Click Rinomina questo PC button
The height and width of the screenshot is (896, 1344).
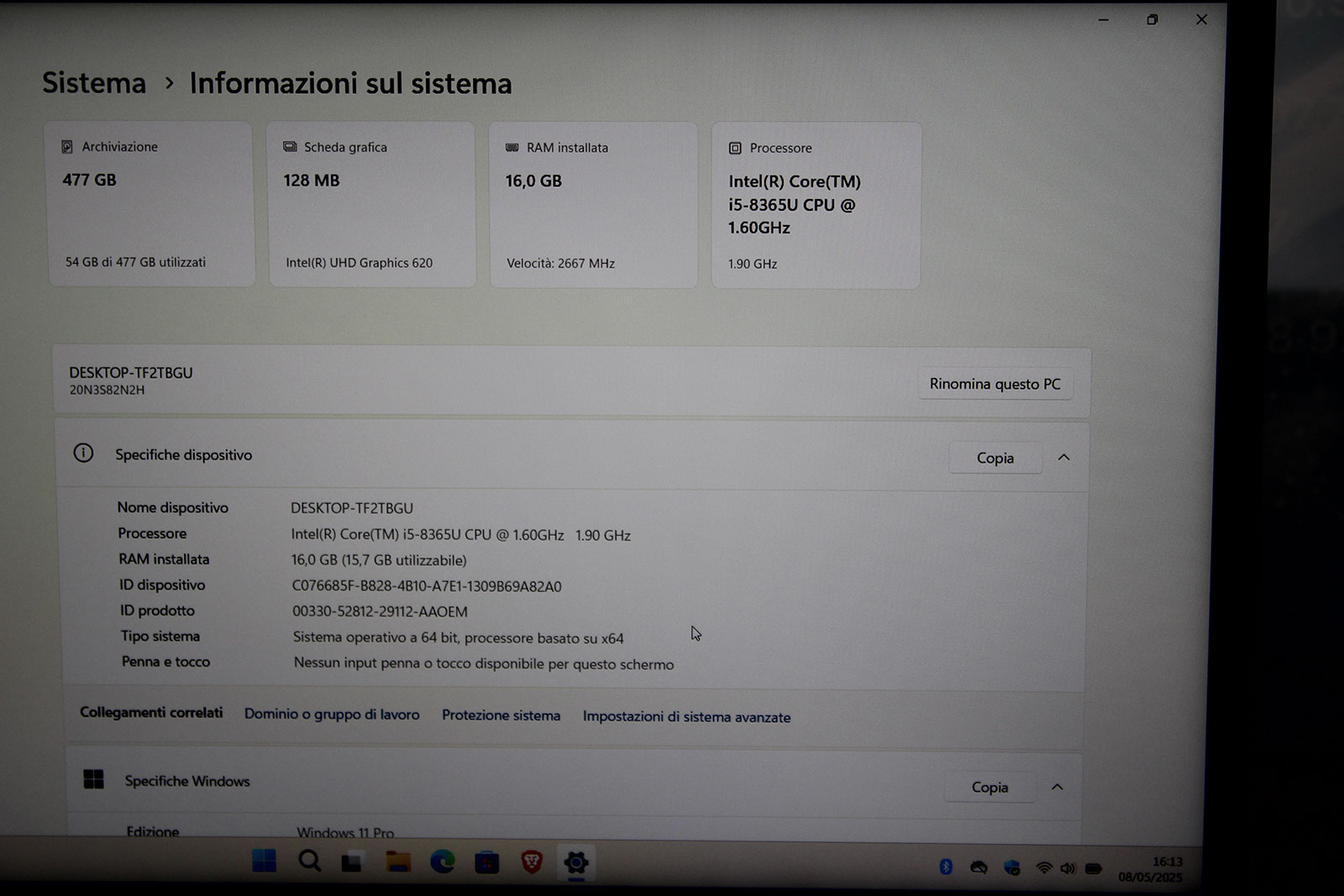click(995, 384)
